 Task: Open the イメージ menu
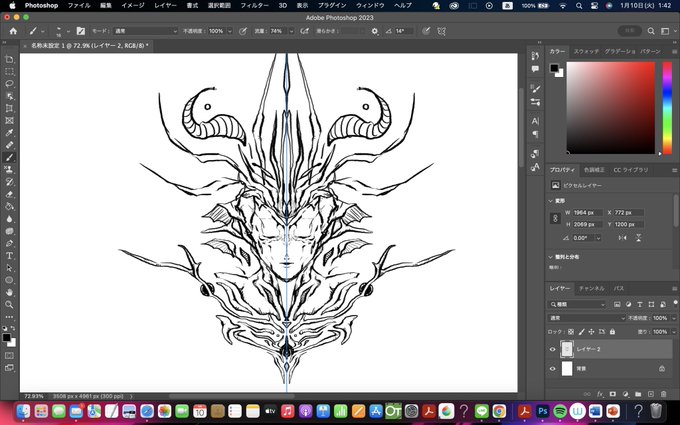(133, 6)
